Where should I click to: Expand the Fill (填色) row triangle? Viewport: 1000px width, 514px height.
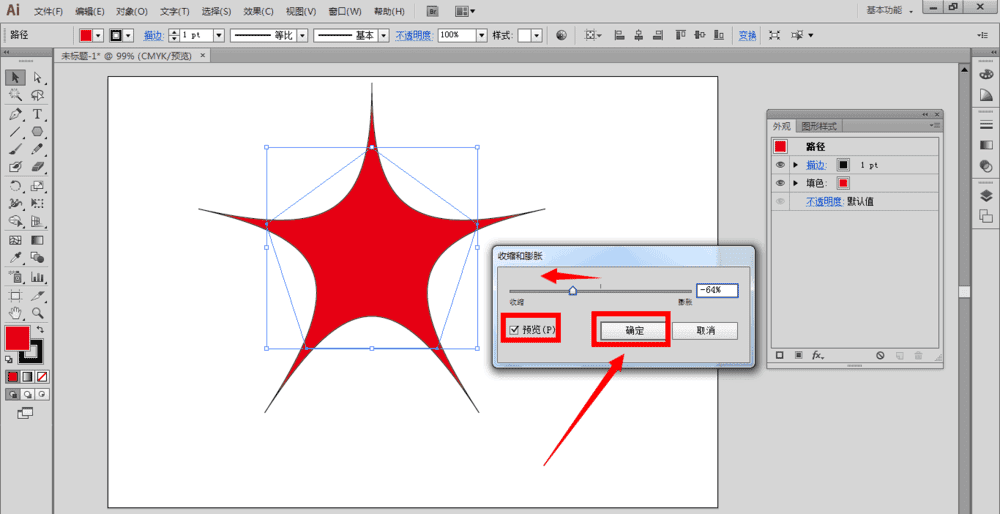(x=795, y=183)
